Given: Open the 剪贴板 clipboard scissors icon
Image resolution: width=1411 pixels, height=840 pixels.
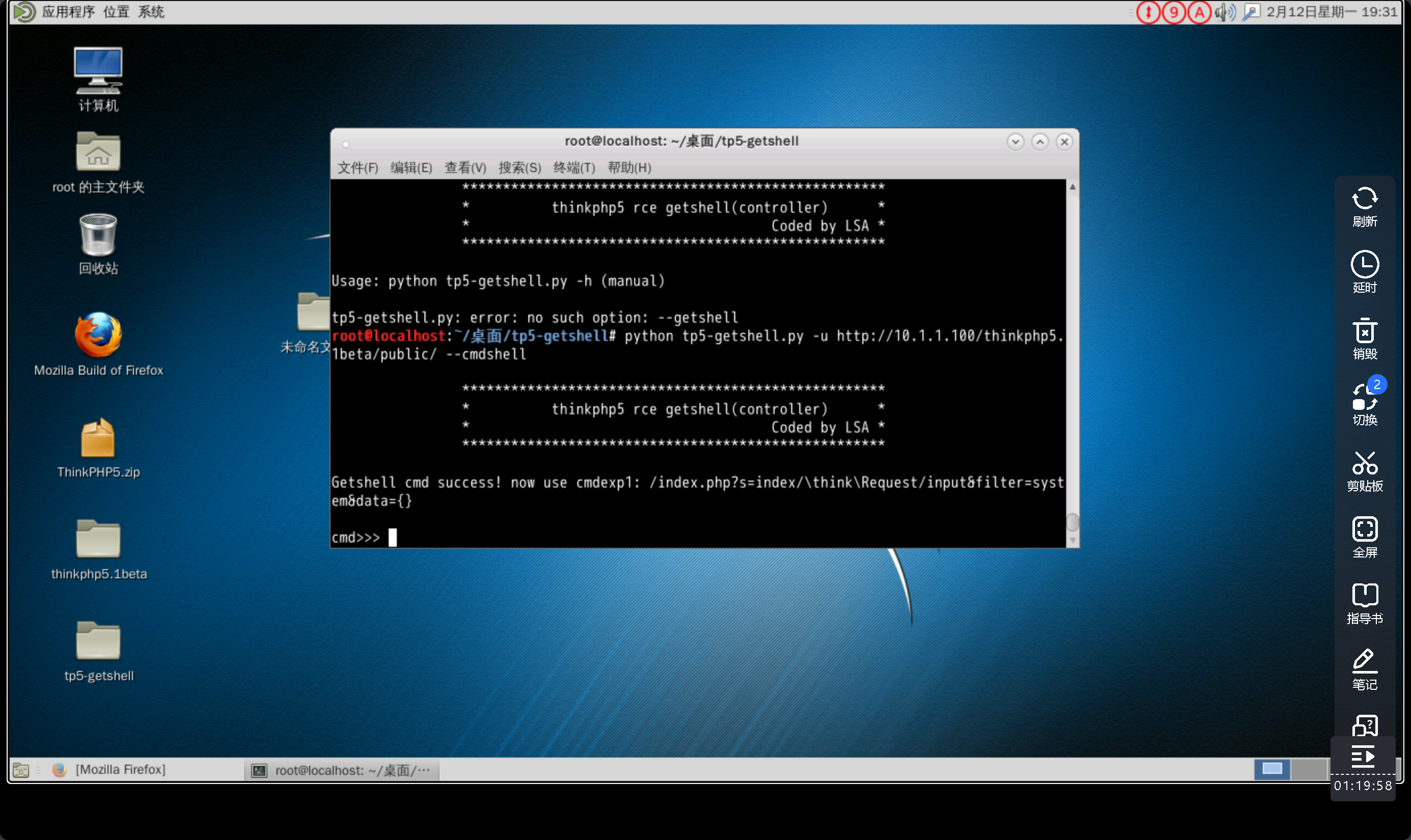Looking at the screenshot, I should [x=1364, y=464].
